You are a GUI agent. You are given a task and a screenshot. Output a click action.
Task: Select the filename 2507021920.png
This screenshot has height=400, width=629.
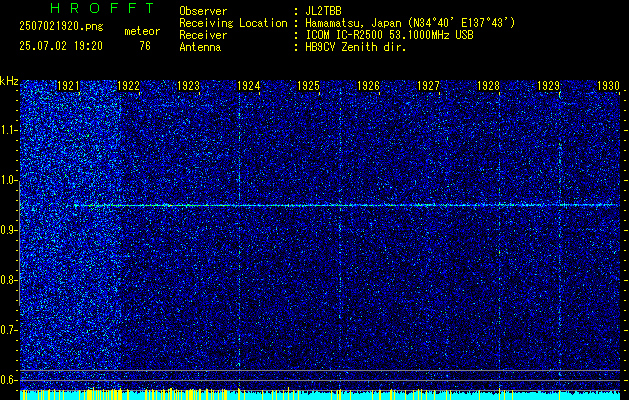click(61, 27)
